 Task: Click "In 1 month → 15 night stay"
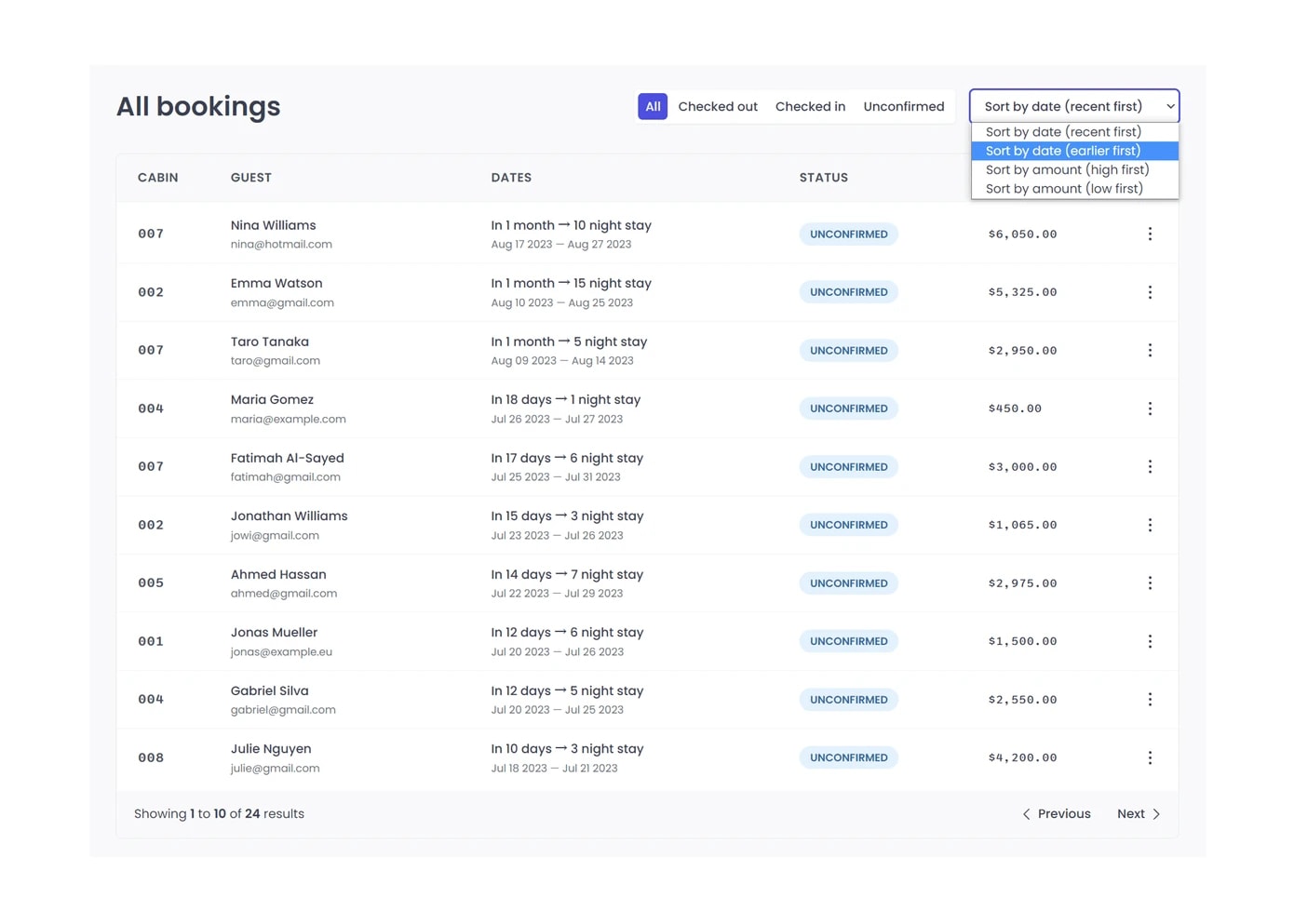click(572, 283)
